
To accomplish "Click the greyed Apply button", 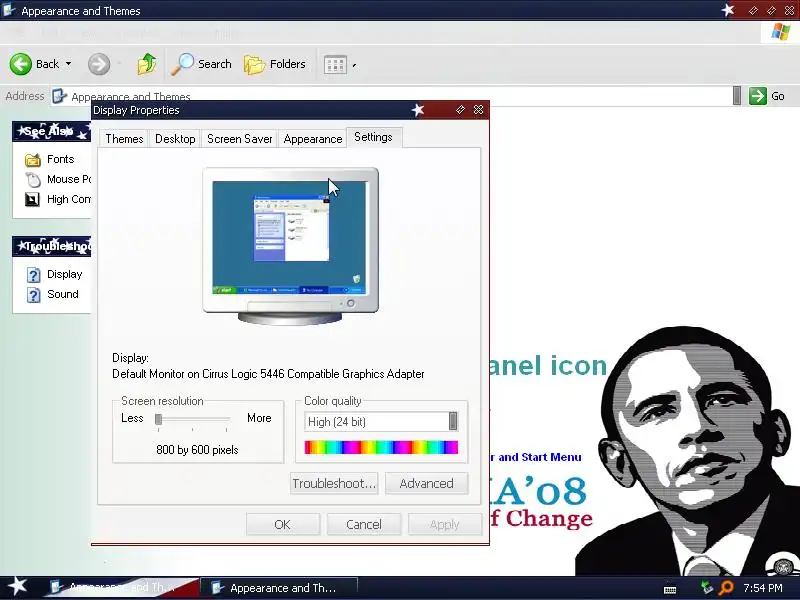I will point(444,524).
